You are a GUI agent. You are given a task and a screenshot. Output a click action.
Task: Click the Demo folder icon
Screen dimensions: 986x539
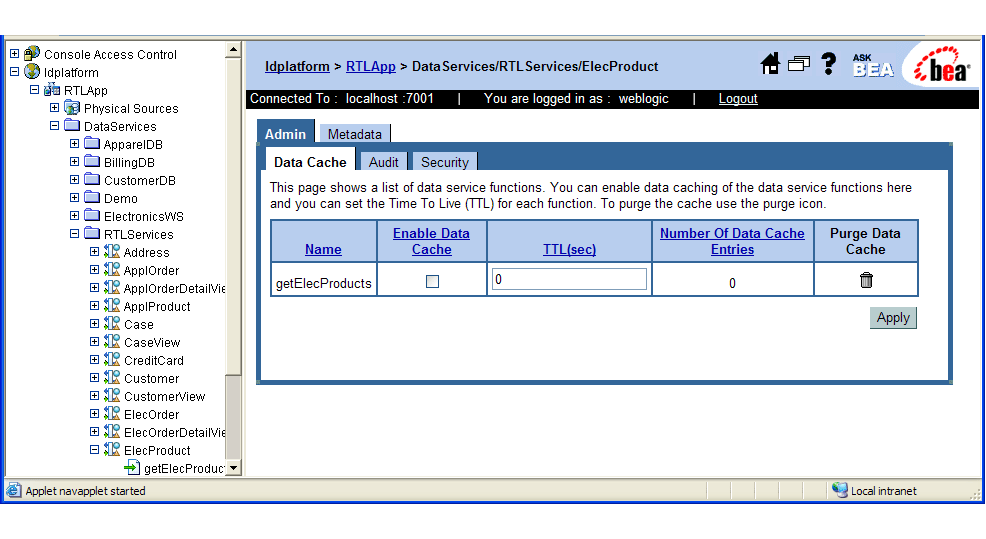[92, 197]
